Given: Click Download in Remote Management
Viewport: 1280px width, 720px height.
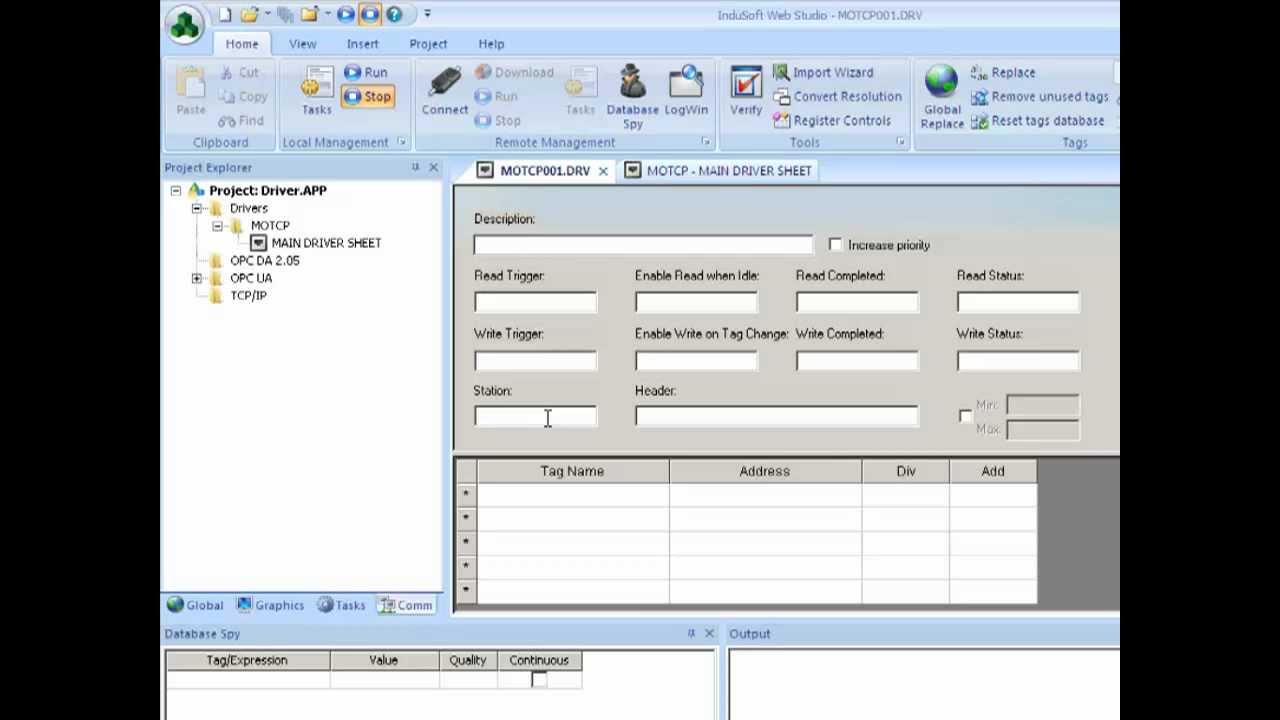Looking at the screenshot, I should (514, 72).
